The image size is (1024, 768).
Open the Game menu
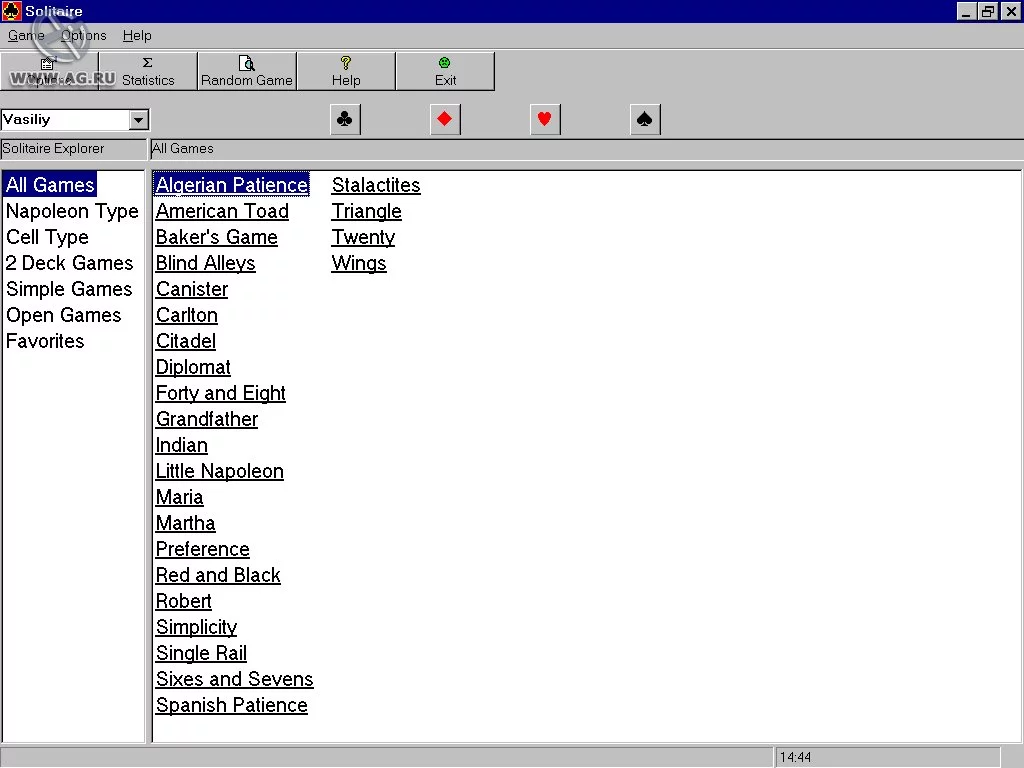click(26, 35)
